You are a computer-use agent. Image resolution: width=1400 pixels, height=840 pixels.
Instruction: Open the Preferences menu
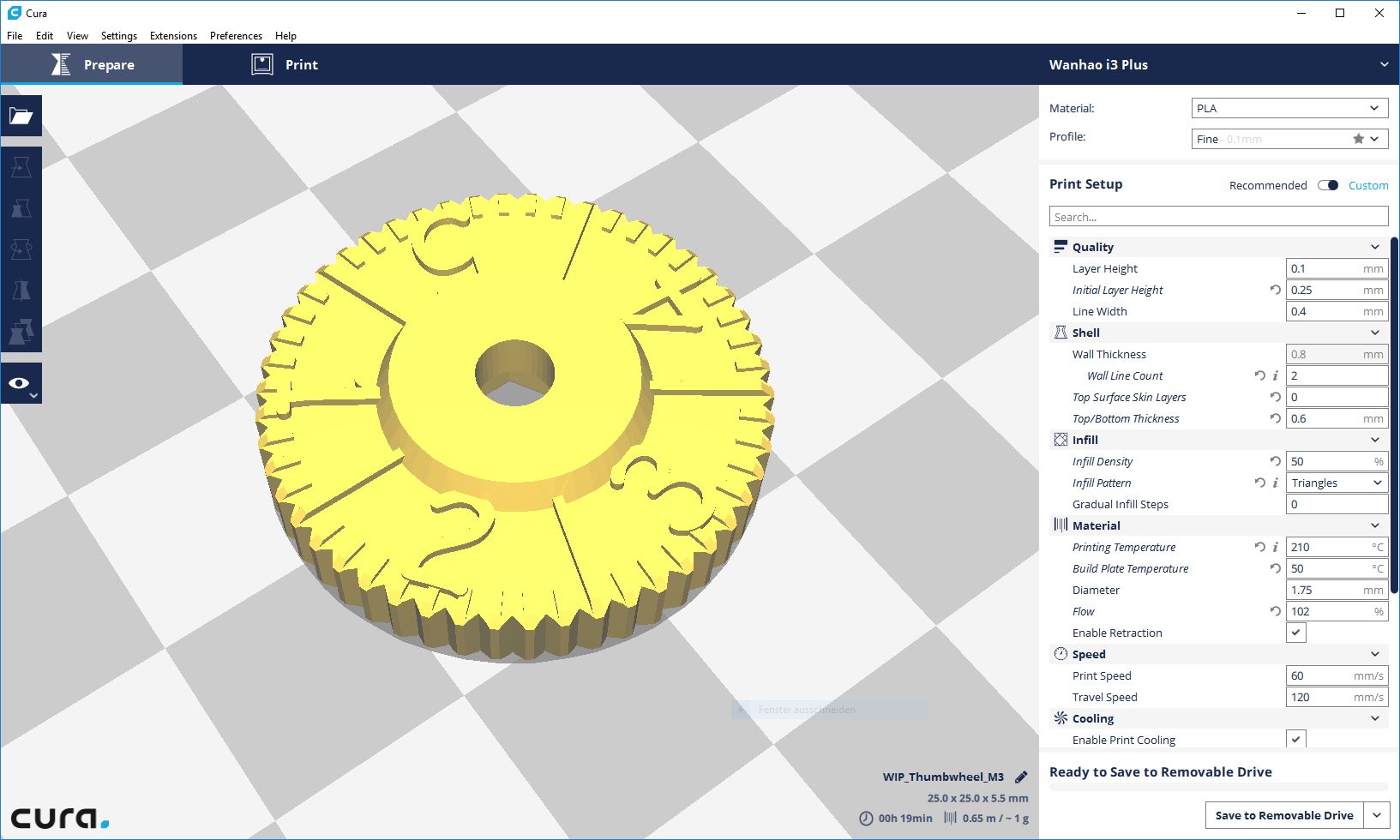(236, 36)
